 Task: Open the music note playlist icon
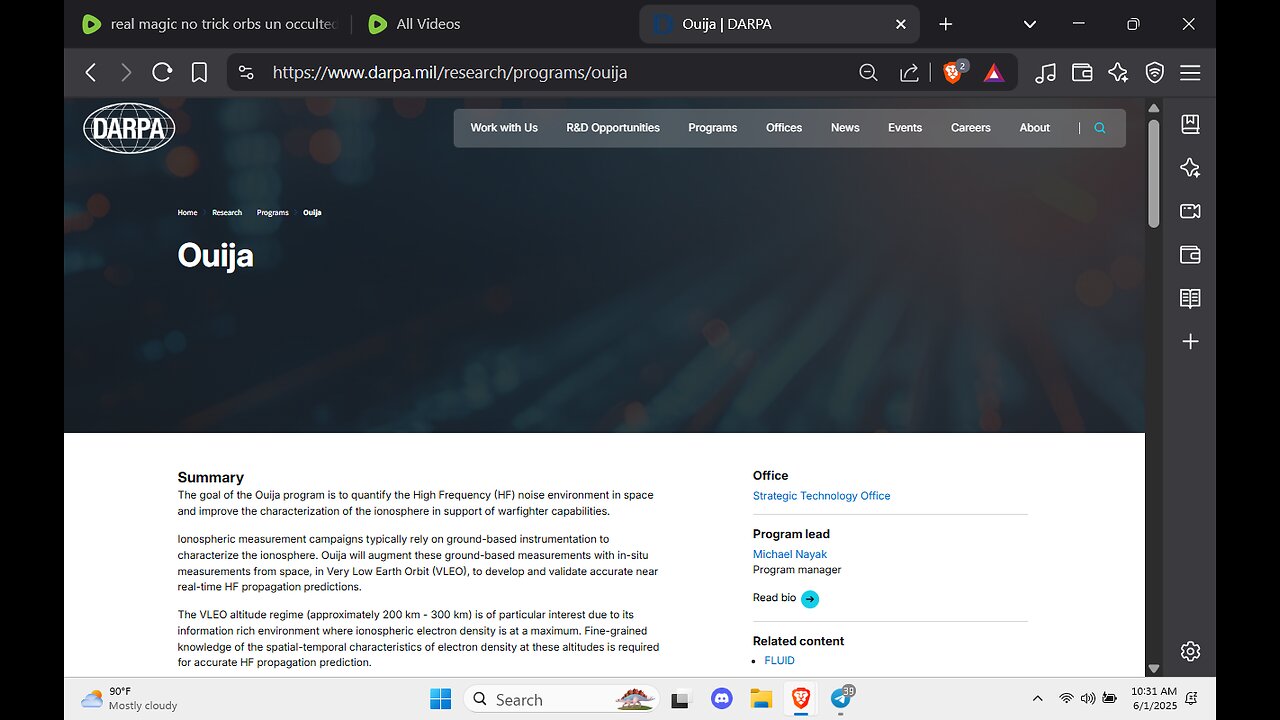[x=1045, y=72]
